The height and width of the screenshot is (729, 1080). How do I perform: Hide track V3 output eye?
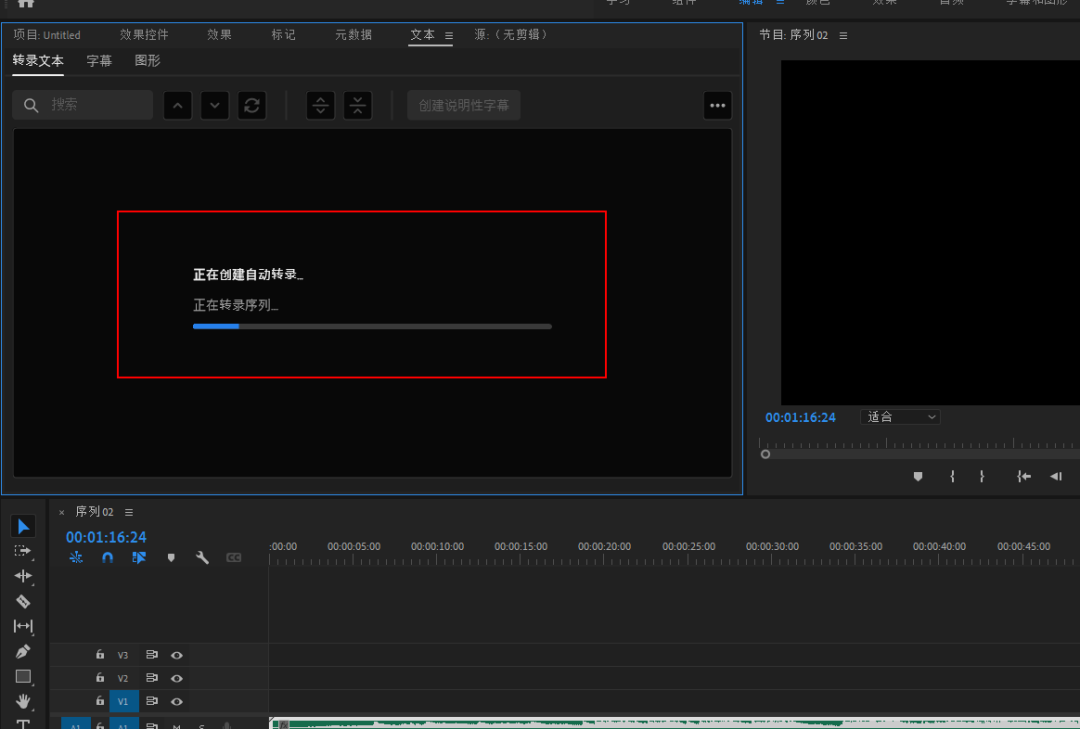point(176,655)
